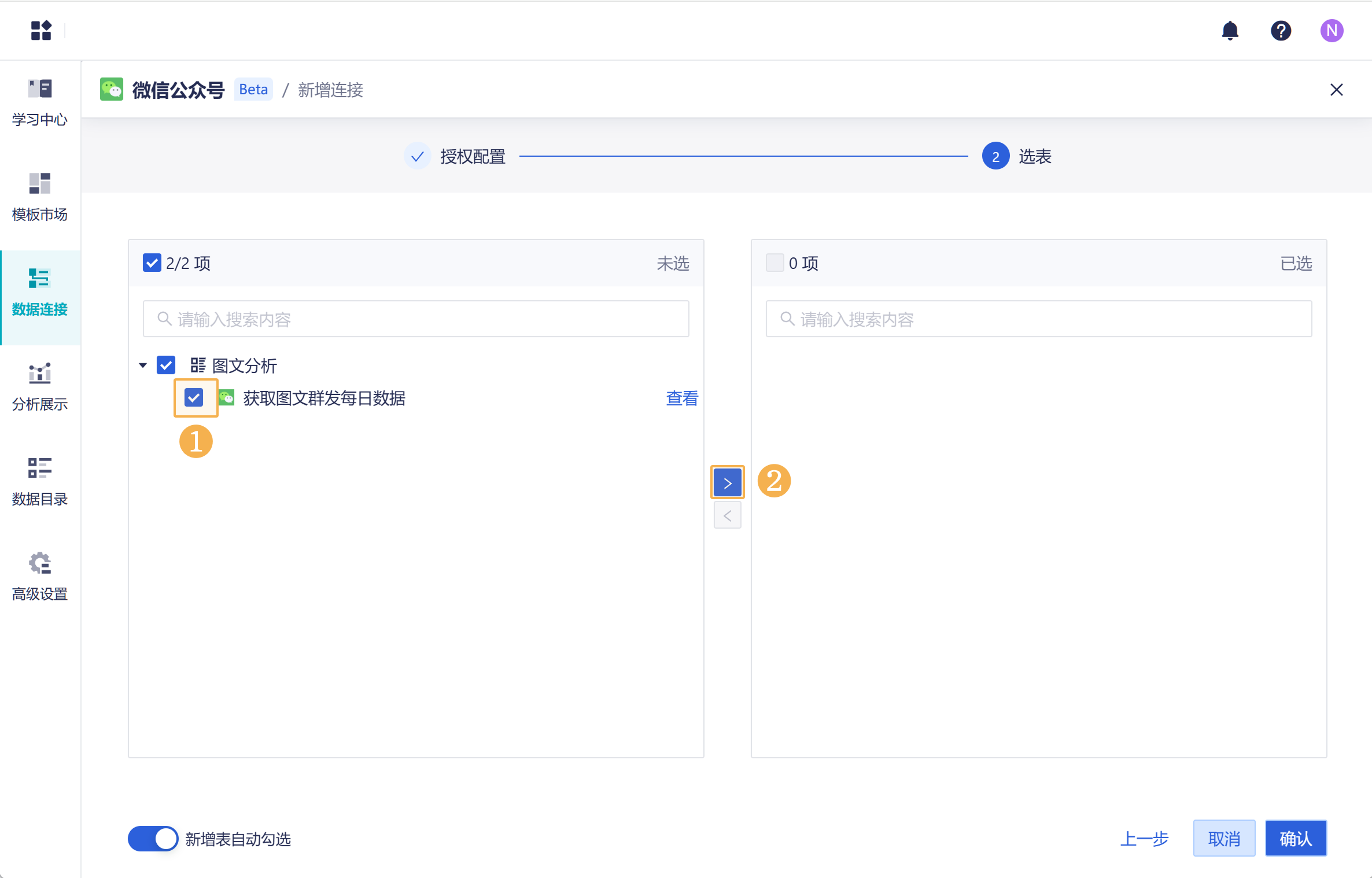The image size is (1372, 878).
Task: Disable 新增表自动勾选 toggle
Action: coord(153,838)
